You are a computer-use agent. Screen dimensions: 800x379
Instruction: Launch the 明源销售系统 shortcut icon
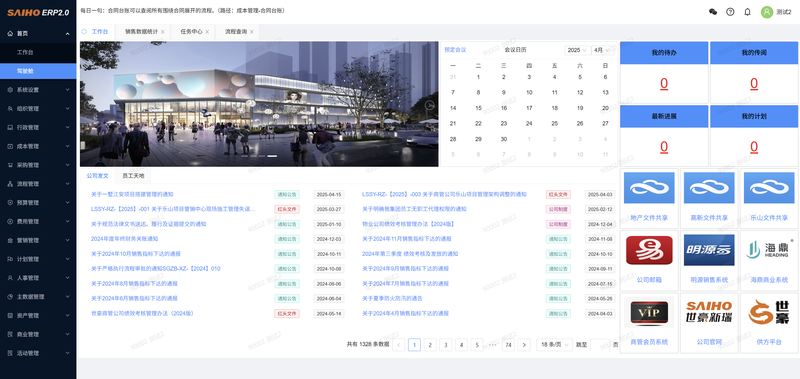pos(709,250)
